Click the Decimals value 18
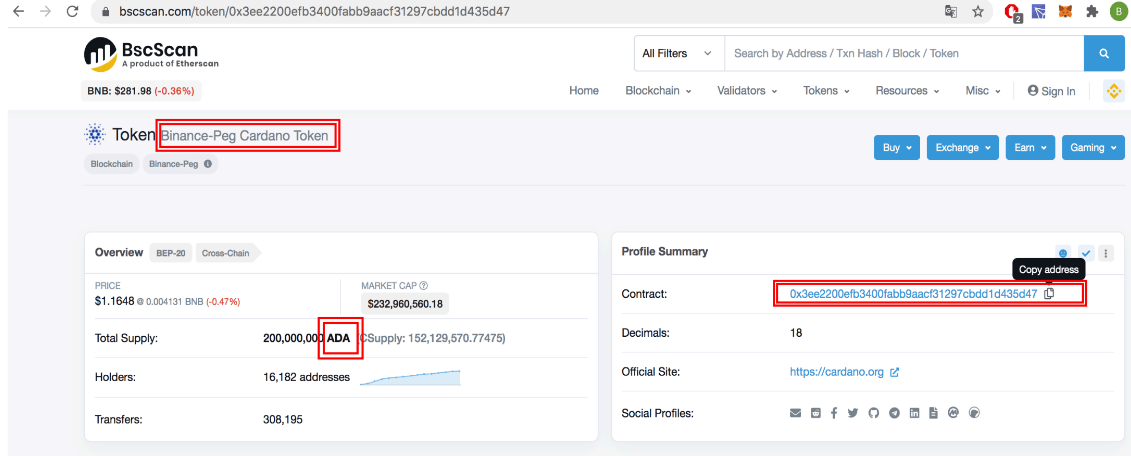This screenshot has height=456, width=1131. [796, 333]
